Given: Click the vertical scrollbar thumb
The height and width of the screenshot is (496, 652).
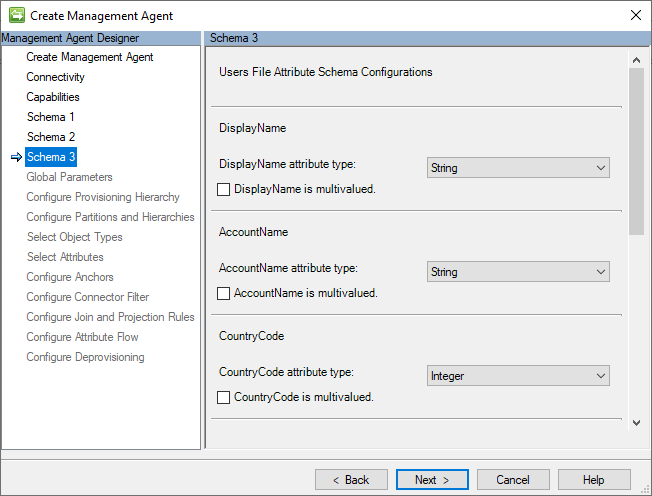Looking at the screenshot, I should tap(636, 151).
